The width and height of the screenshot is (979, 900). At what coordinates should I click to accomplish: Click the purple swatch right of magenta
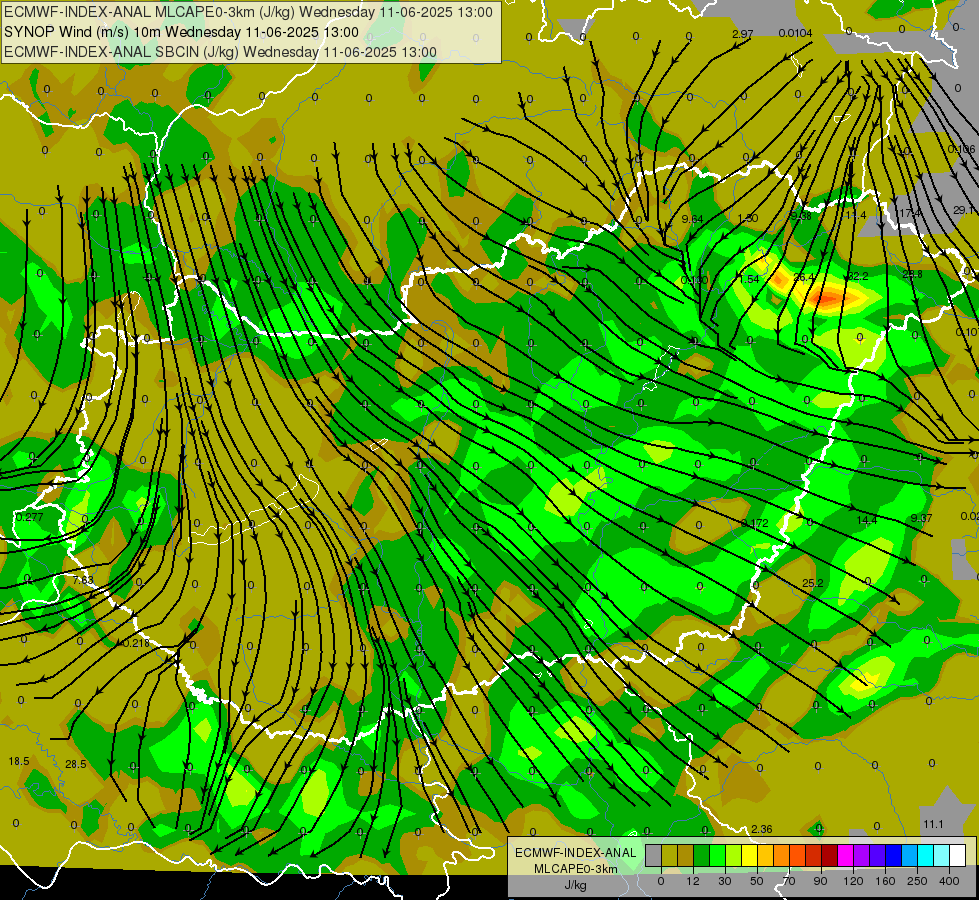click(862, 855)
